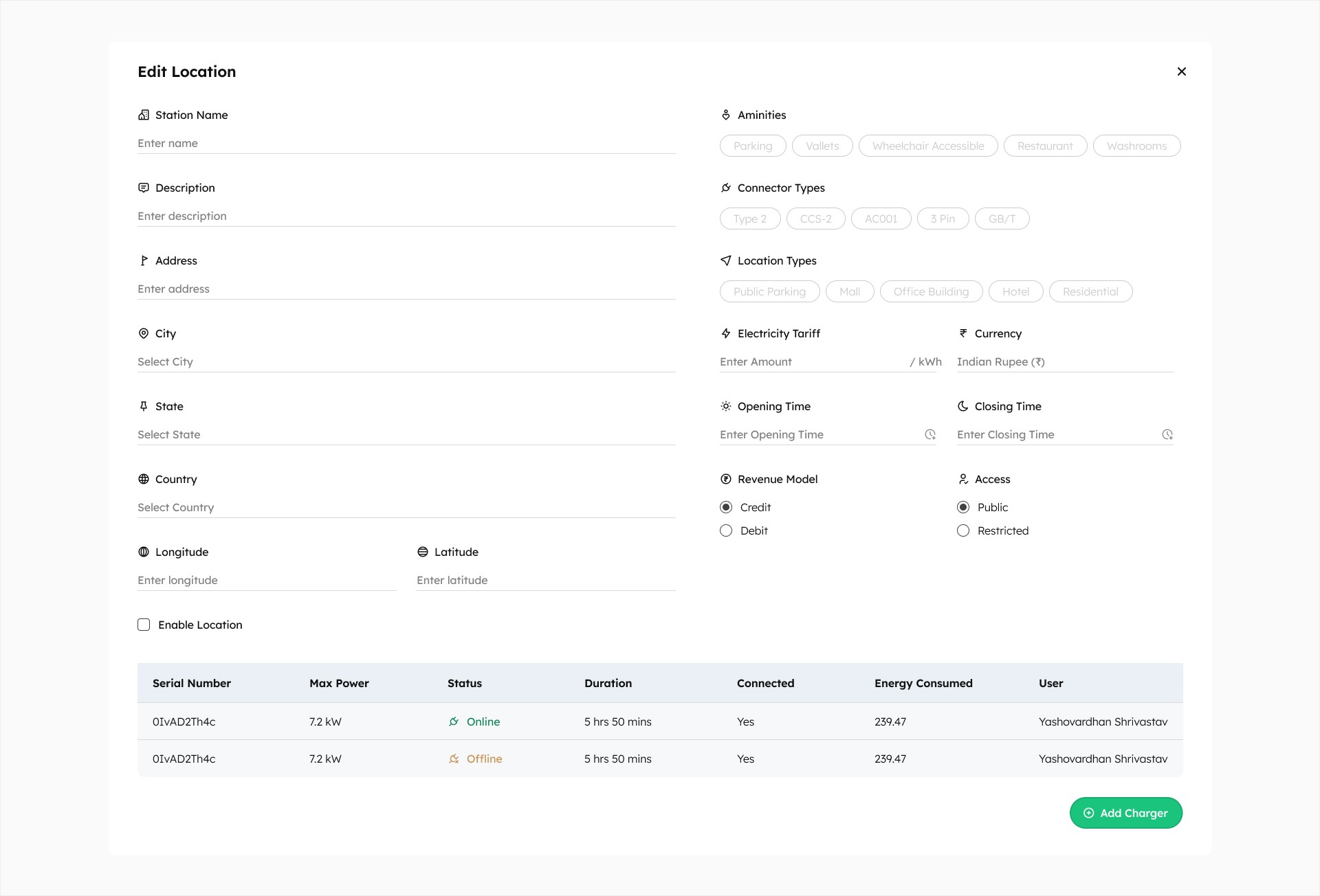
Task: Click the Online status plug icon
Action: (x=454, y=721)
